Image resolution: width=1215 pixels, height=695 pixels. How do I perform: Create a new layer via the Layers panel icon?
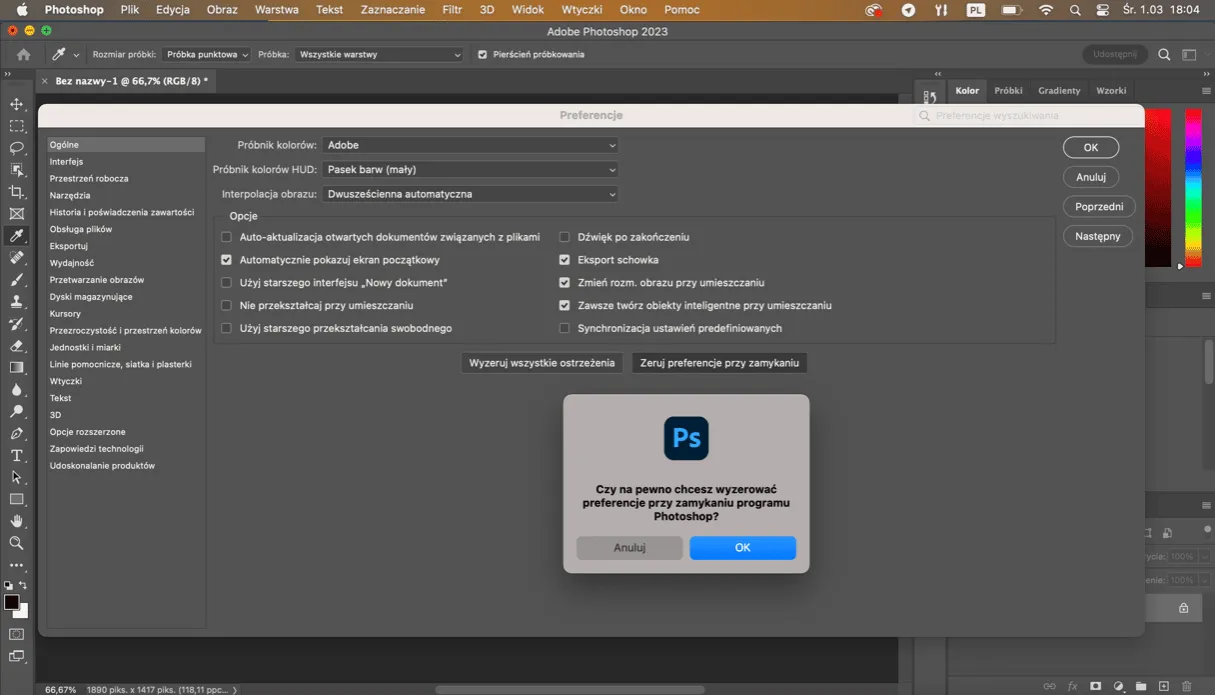coord(1163,686)
